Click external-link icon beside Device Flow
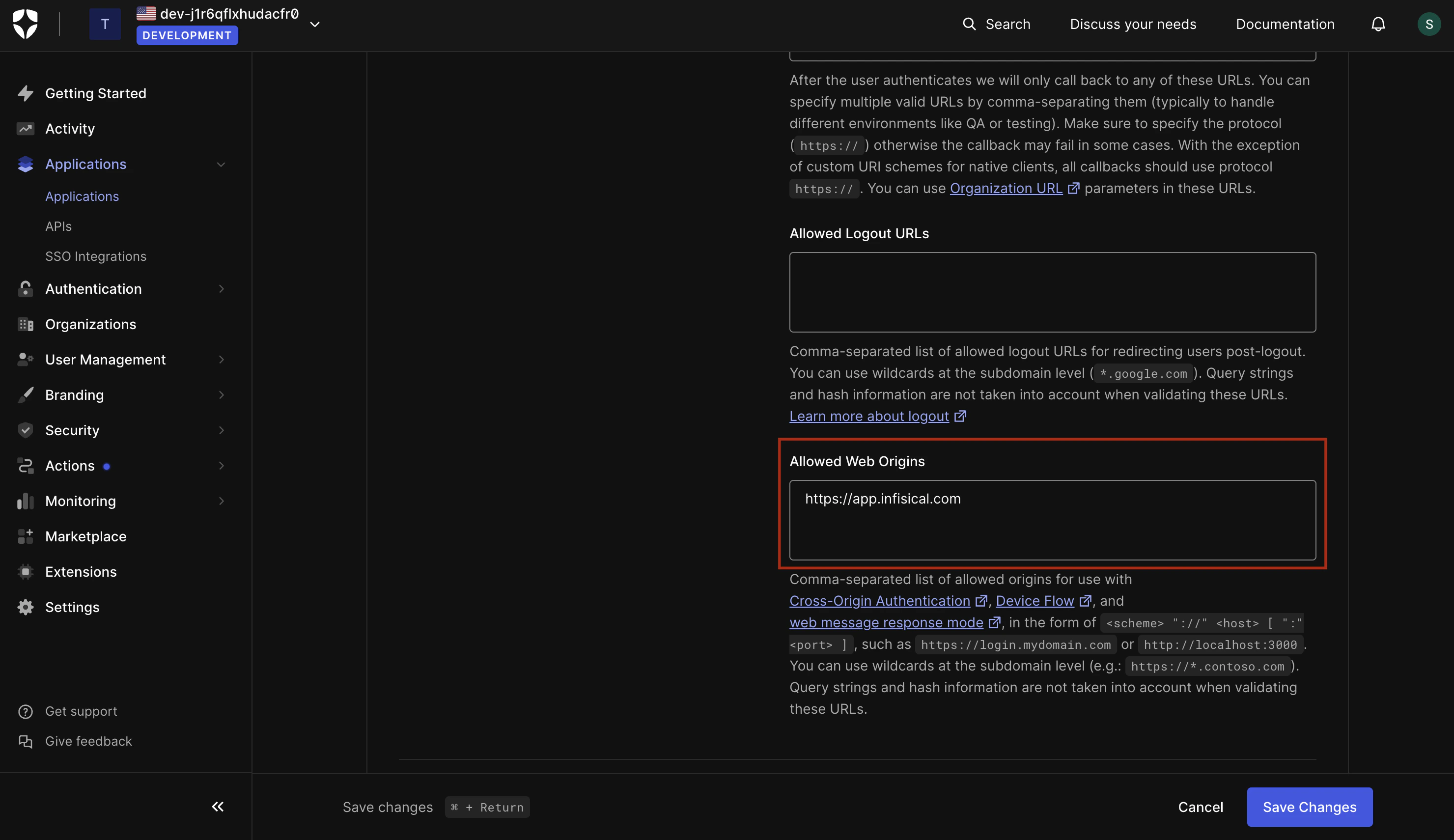This screenshot has height=840, width=1454. (x=1085, y=601)
